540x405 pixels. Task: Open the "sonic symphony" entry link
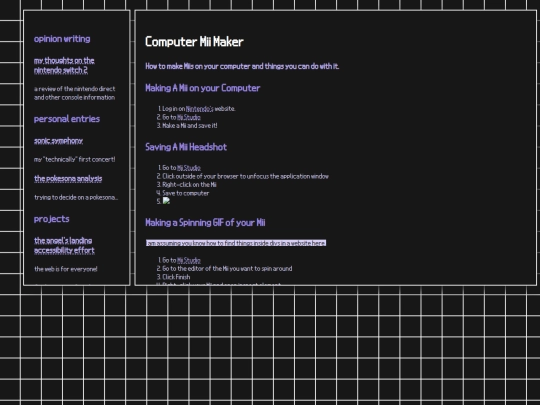(58, 141)
